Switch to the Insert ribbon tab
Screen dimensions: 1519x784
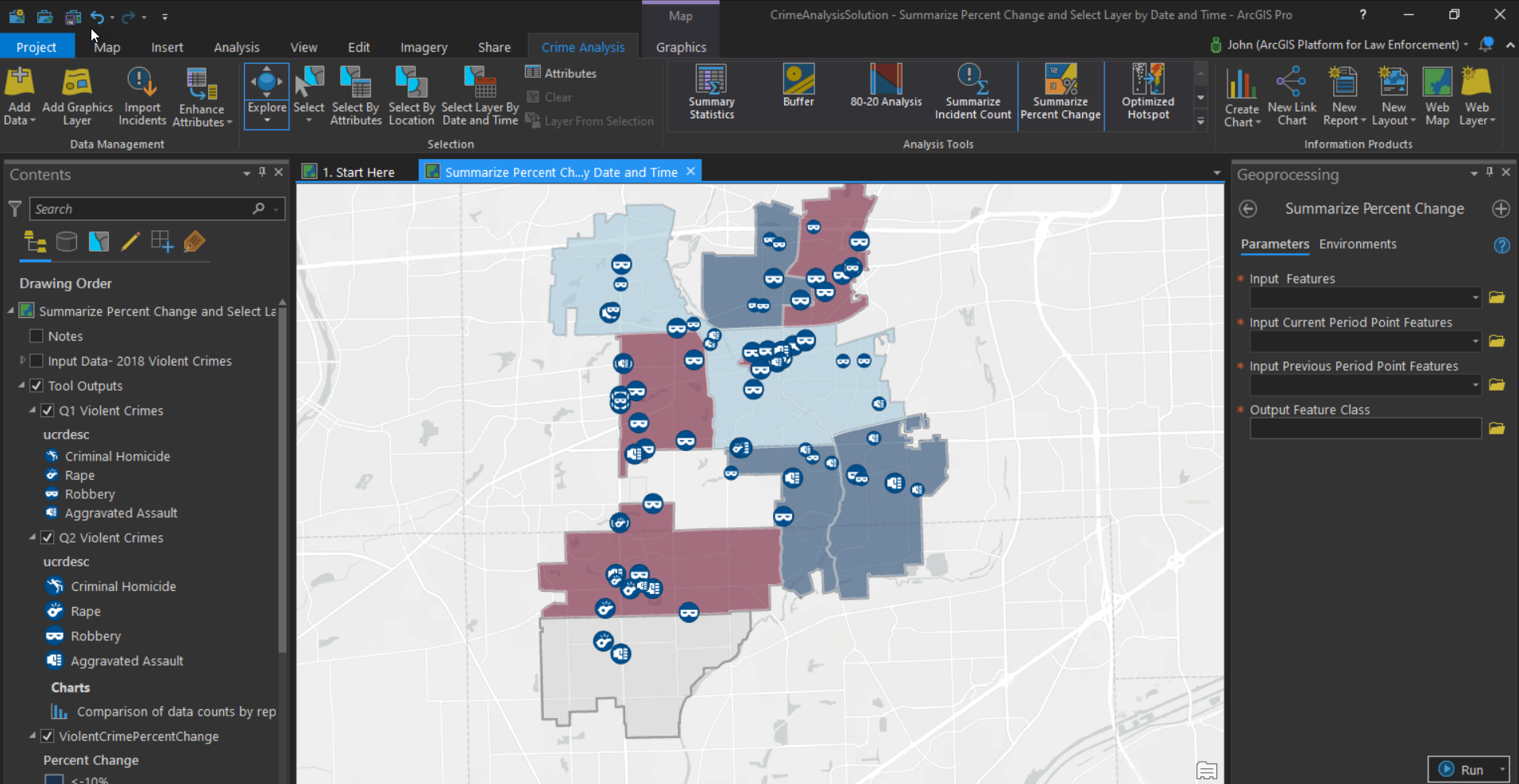point(167,47)
